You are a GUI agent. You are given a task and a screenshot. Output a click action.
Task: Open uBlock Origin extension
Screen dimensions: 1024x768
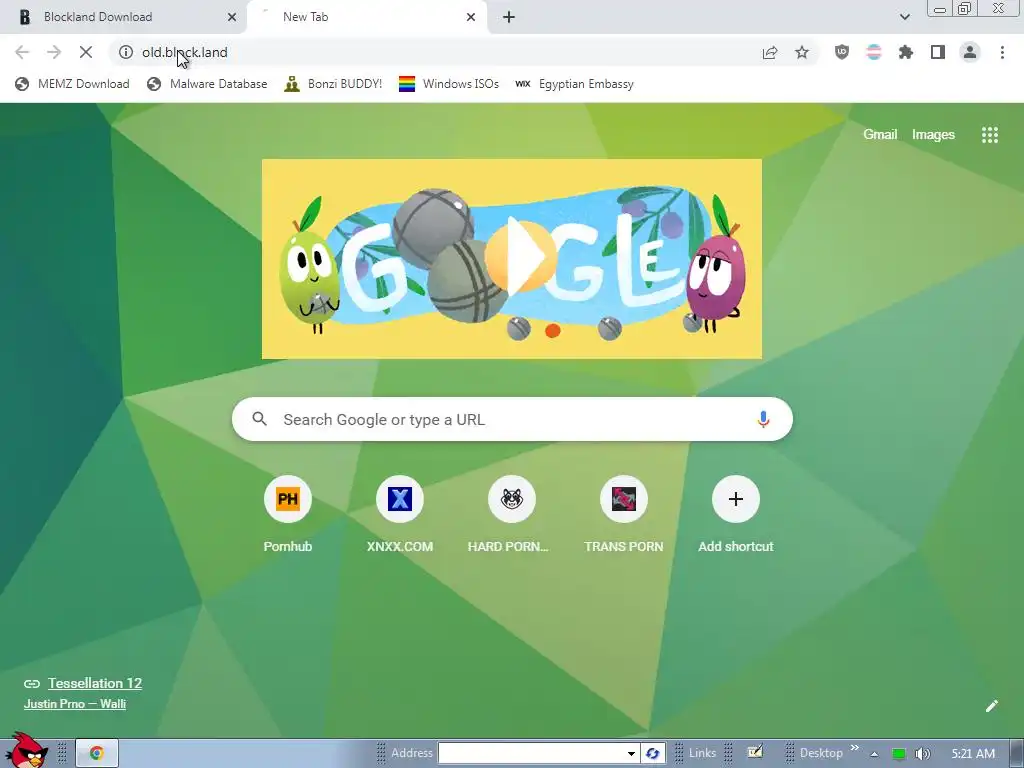tap(842, 52)
